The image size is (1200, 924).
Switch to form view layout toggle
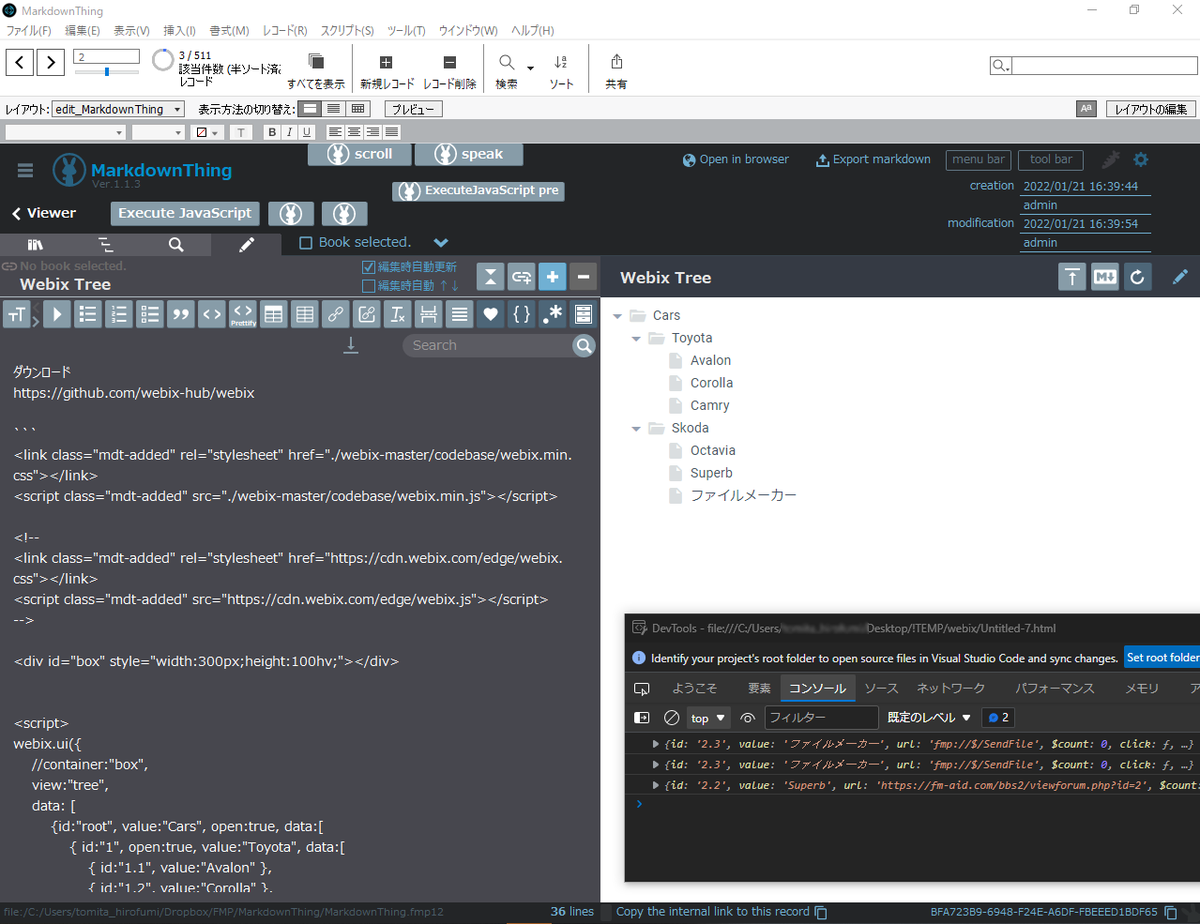(311, 109)
